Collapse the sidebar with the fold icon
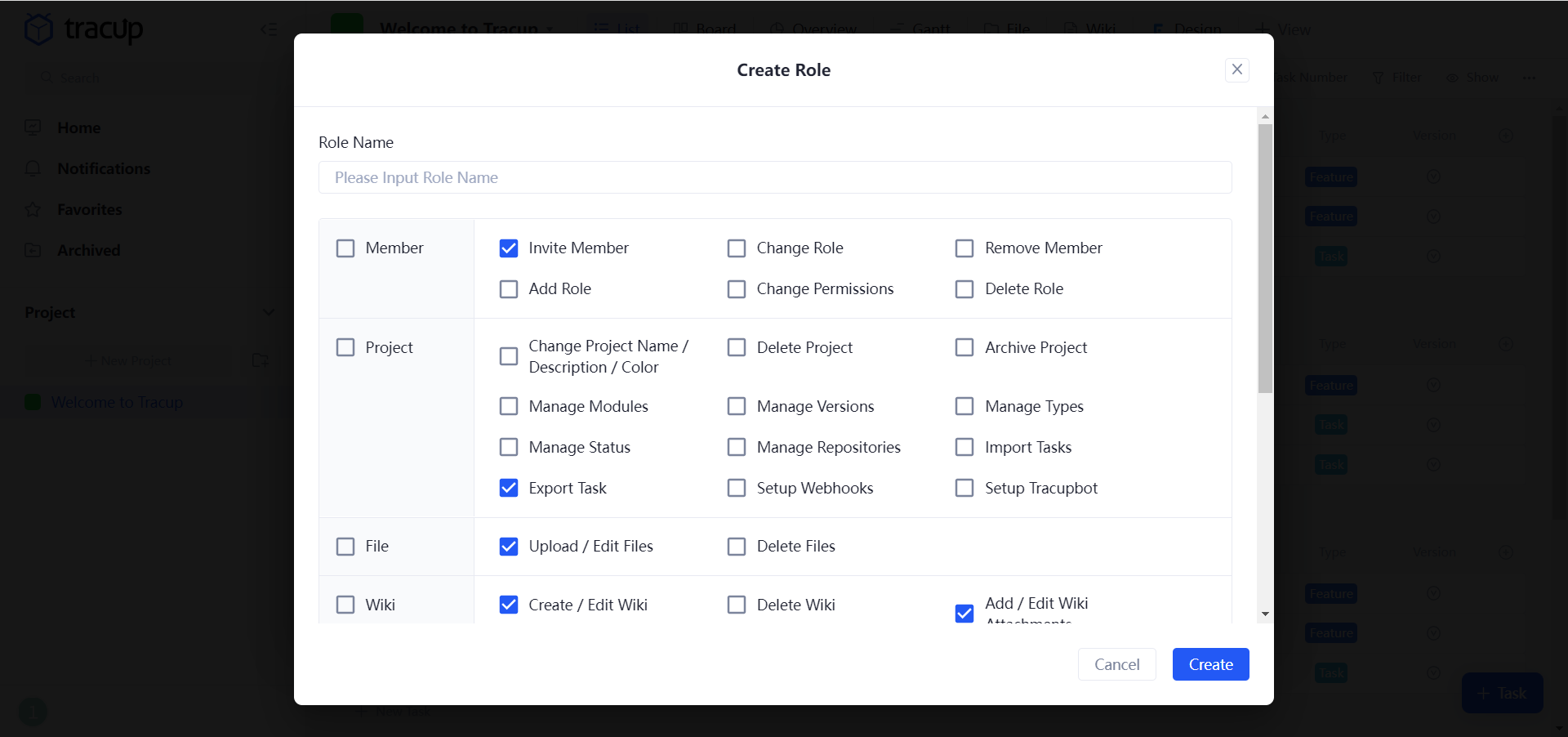This screenshot has height=737, width=1568. [x=268, y=29]
